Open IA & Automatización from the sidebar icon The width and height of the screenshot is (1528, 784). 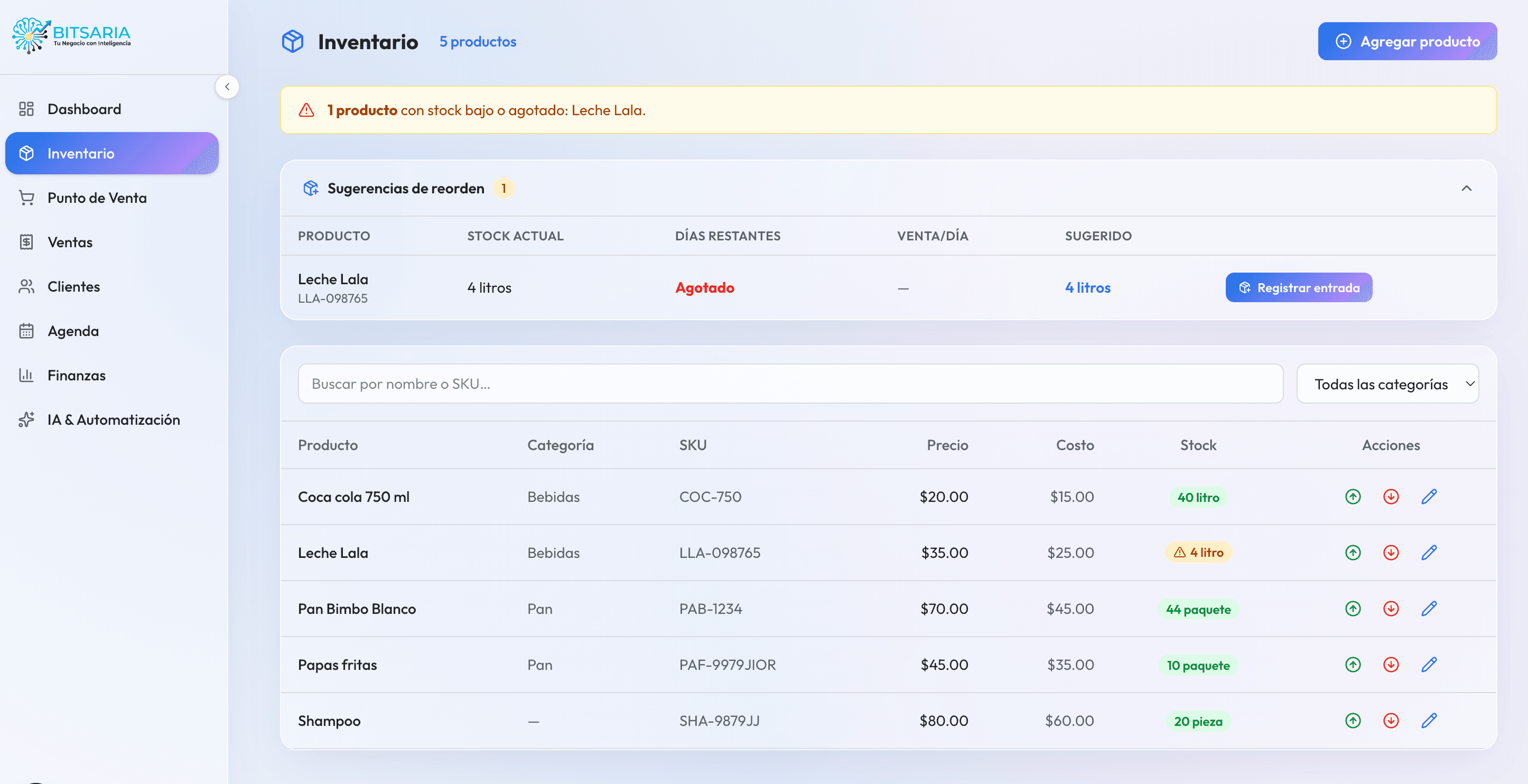click(x=26, y=419)
